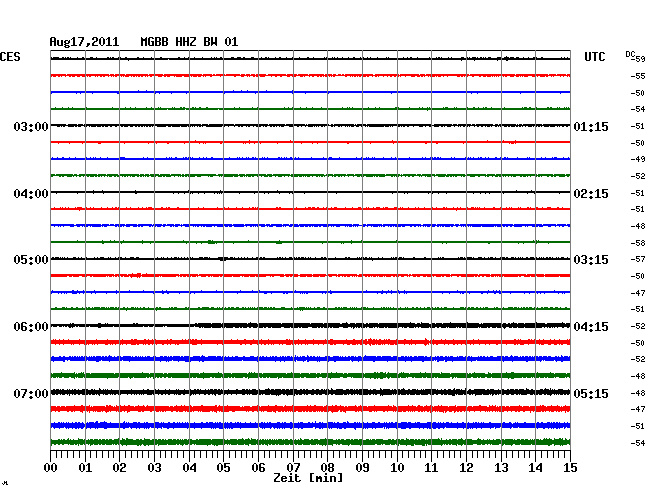This screenshot has height=494, width=650.
Task: Click the 07 minute axis tick label
Action: (293, 468)
